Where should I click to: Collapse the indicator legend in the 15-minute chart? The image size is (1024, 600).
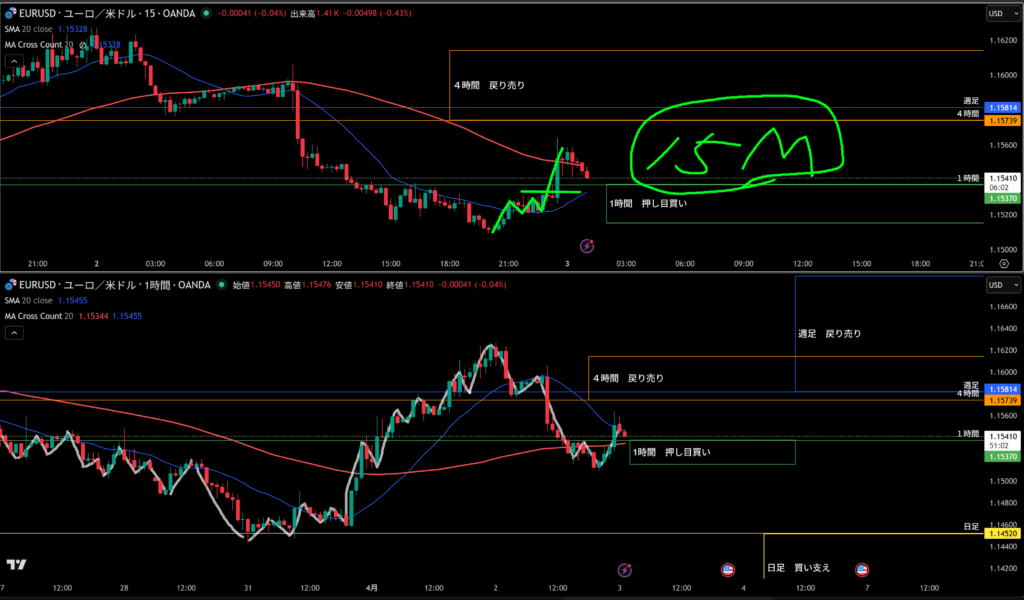12,60
